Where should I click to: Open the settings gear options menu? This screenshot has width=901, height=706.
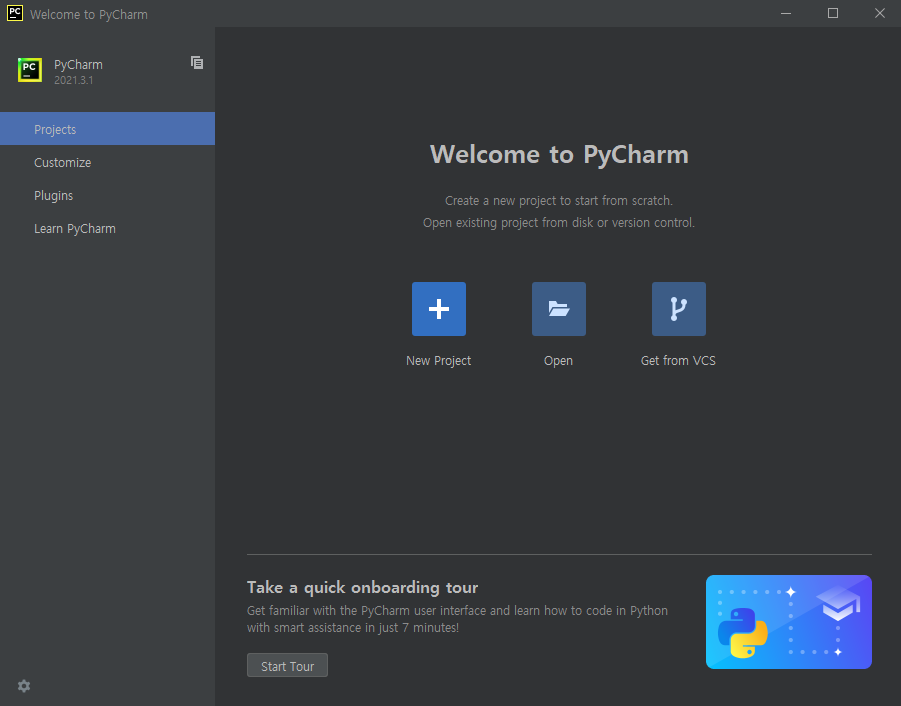[24, 685]
